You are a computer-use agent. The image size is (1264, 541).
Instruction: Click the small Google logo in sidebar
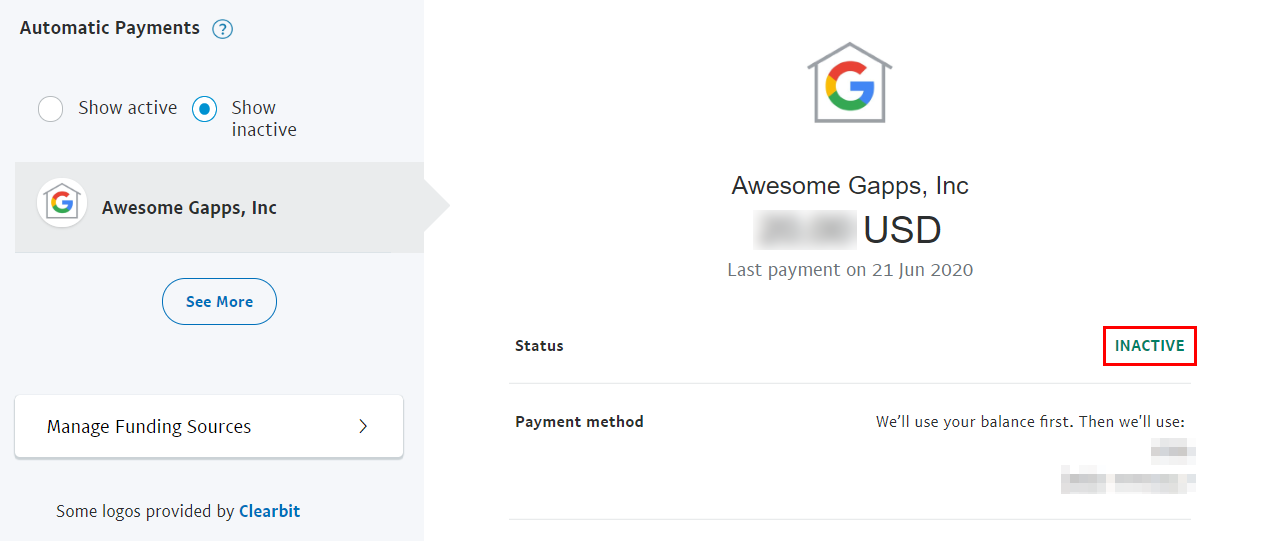tap(62, 204)
